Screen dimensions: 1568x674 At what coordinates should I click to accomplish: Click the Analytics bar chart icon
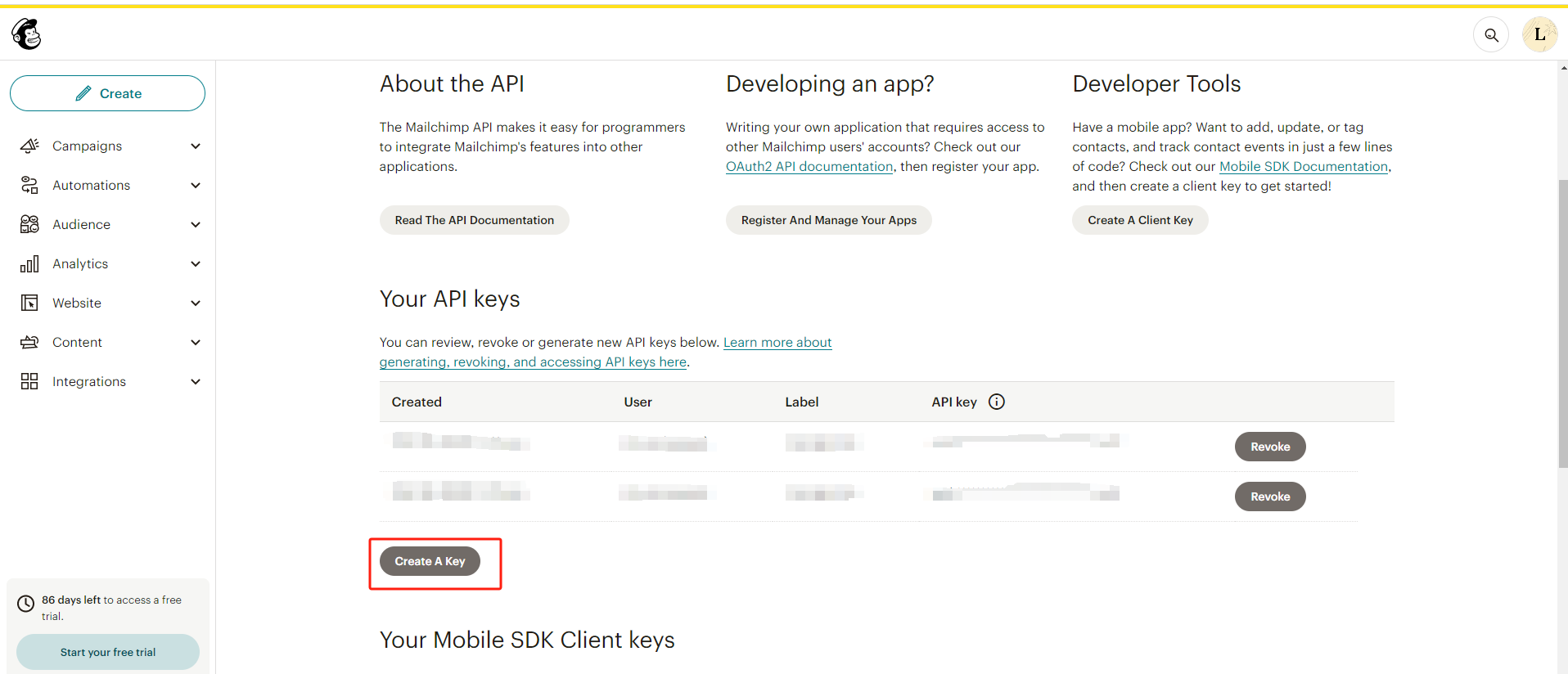[x=29, y=263]
